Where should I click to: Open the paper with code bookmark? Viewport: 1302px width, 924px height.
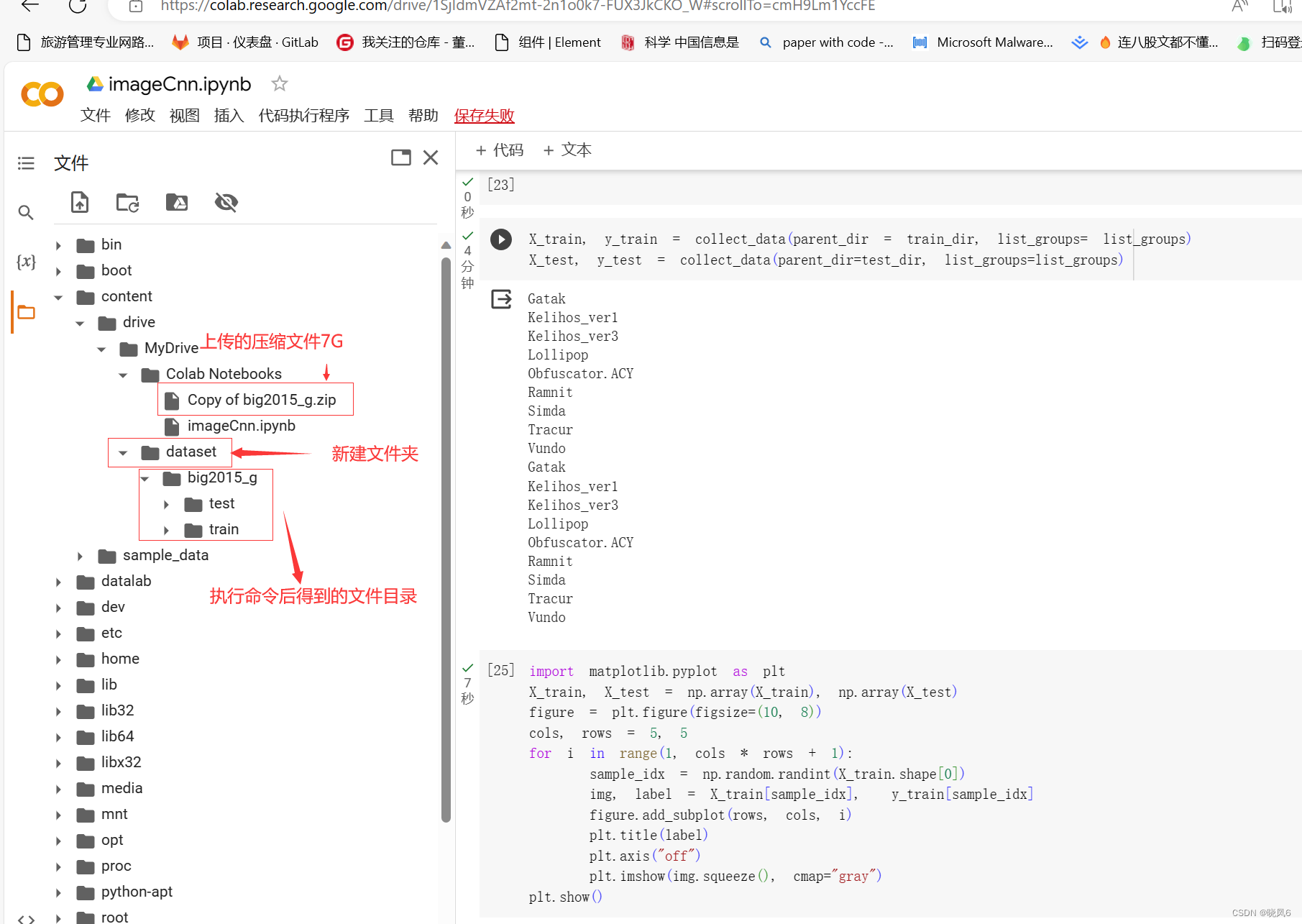coord(825,42)
